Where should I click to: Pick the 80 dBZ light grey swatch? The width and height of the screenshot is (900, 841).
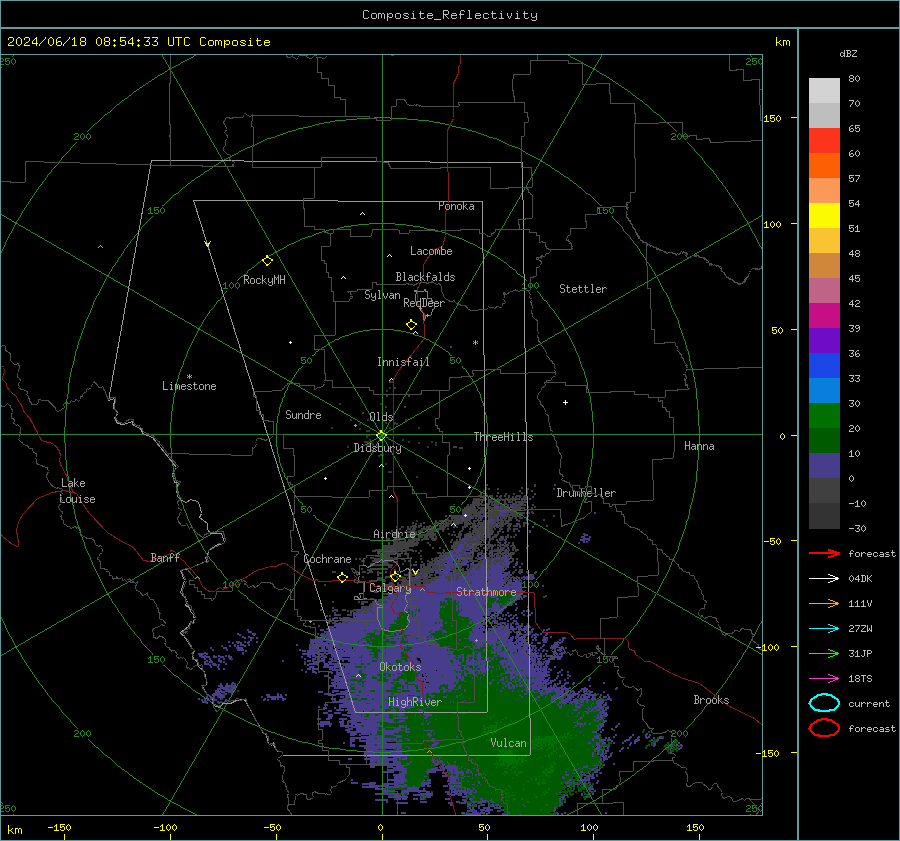[824, 91]
